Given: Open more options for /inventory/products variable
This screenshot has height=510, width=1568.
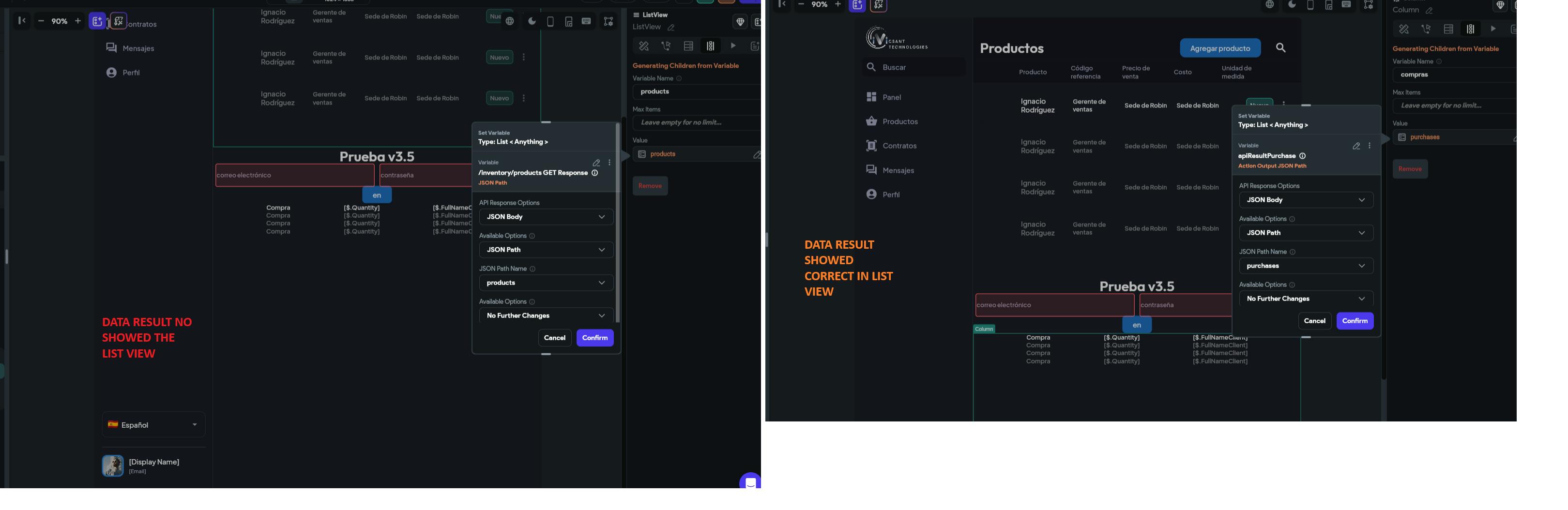Looking at the screenshot, I should [x=609, y=163].
